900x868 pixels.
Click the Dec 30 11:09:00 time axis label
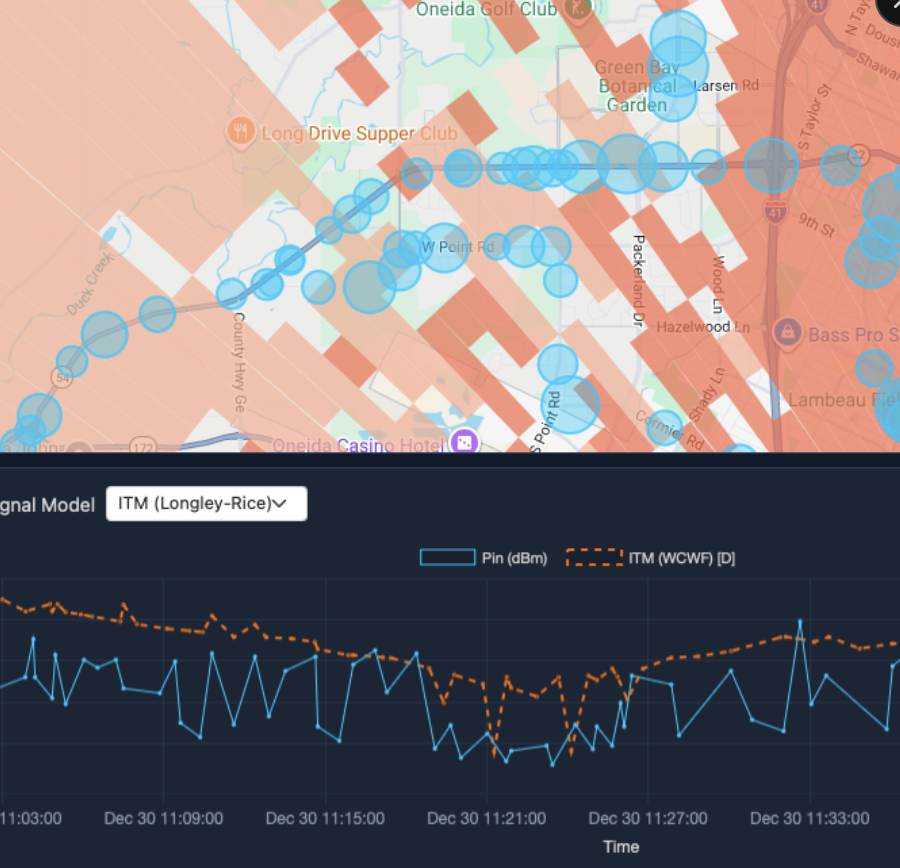click(163, 818)
